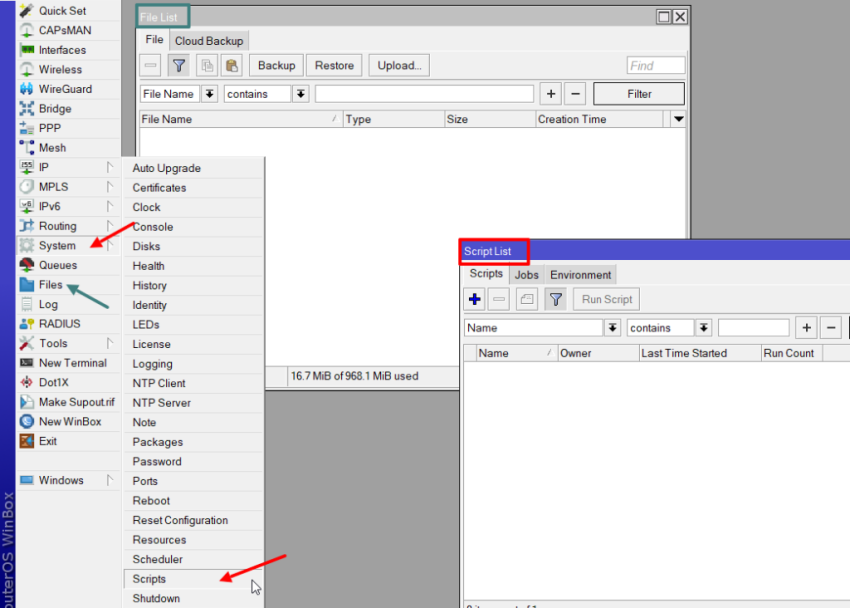Sort by Creation Time column header

point(599,119)
